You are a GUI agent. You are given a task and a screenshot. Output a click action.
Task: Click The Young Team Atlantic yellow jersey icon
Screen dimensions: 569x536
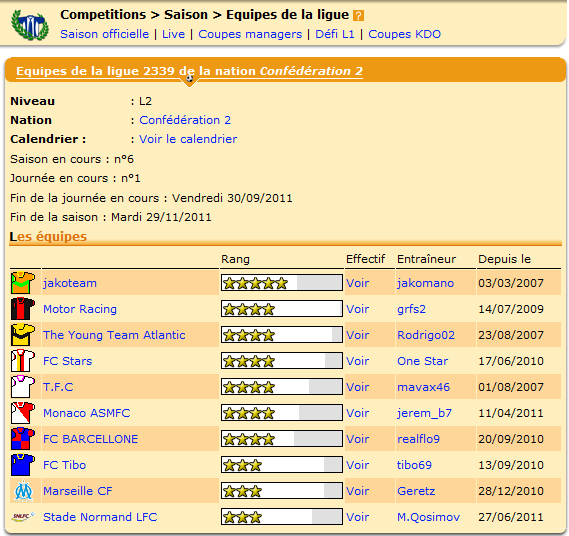22,335
